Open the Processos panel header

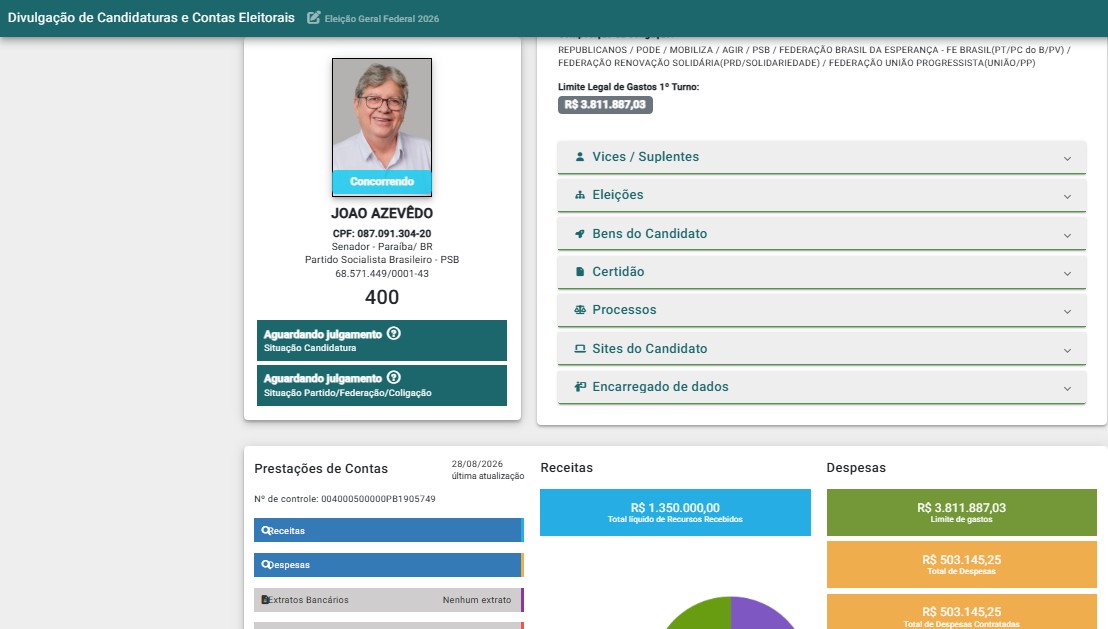tap(821, 310)
